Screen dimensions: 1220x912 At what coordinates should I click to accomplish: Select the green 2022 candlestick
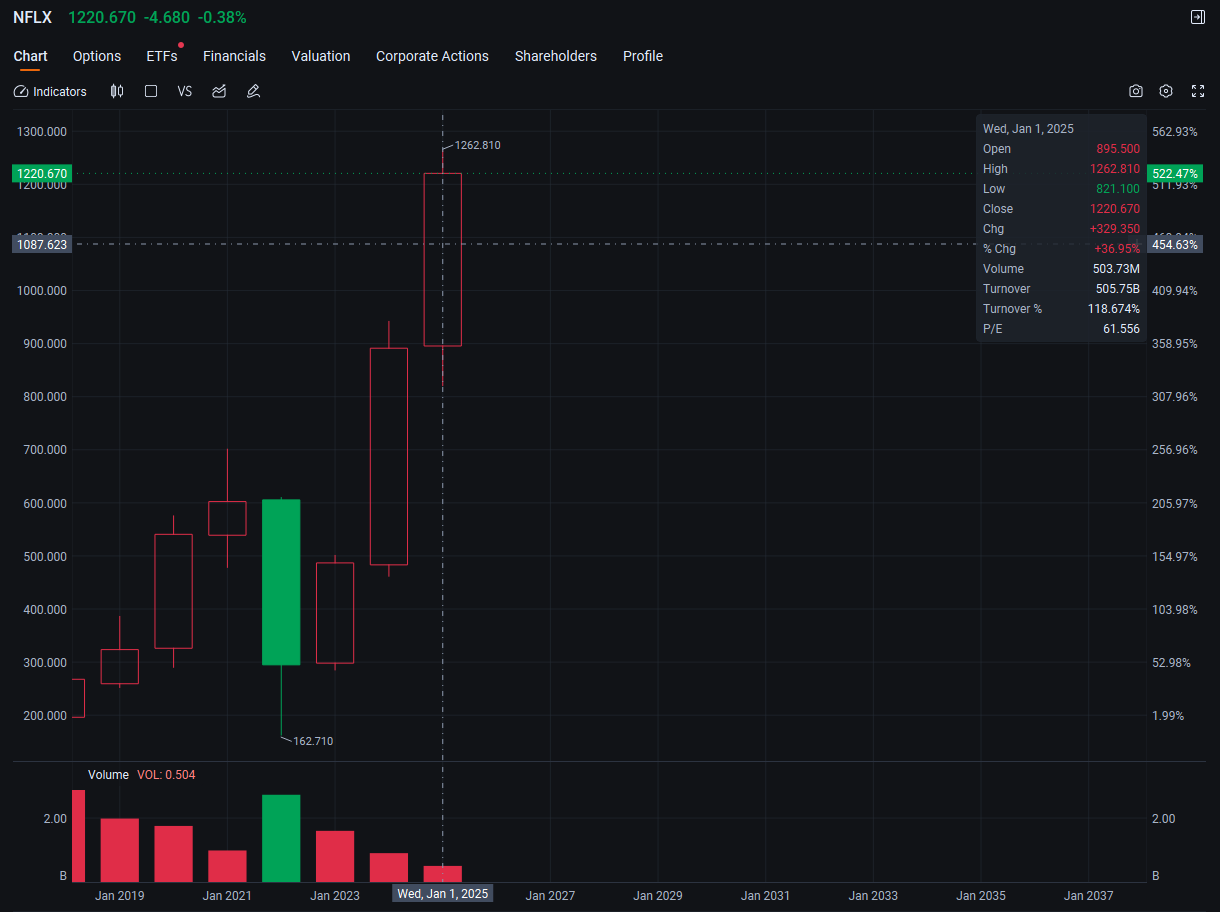[281, 582]
